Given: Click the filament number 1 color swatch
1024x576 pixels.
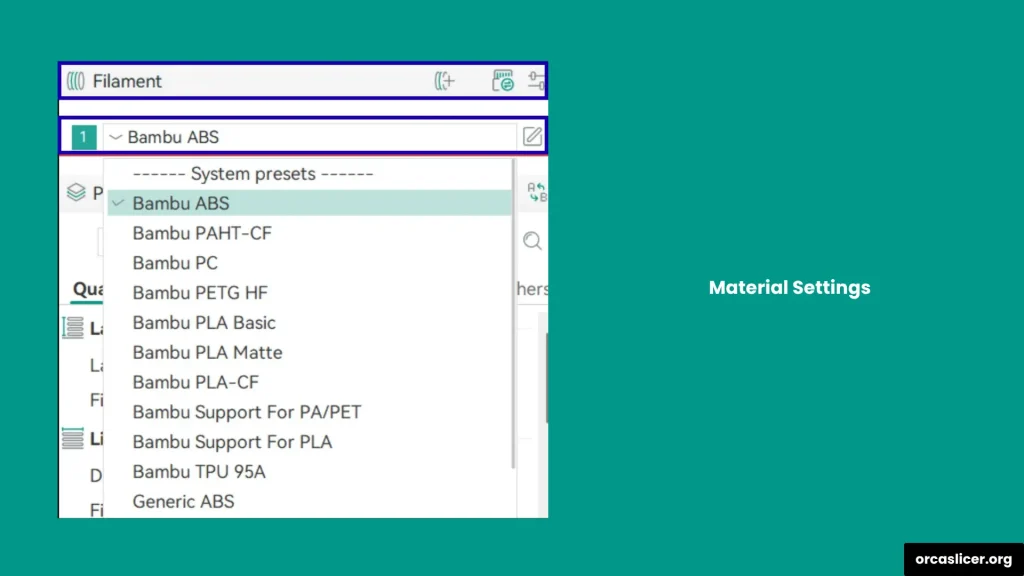Looking at the screenshot, I should point(83,137).
